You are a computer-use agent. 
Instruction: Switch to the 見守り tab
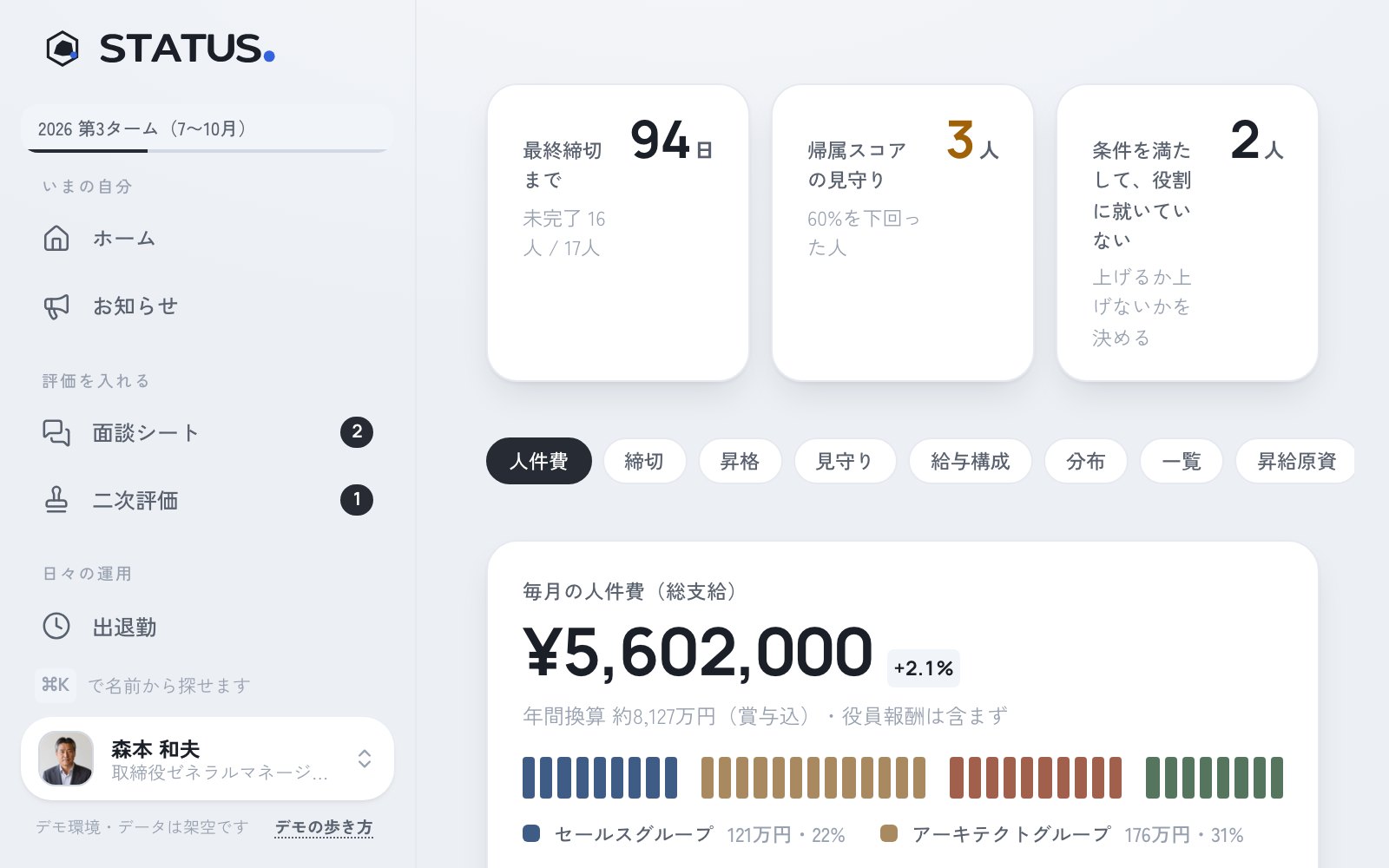(845, 461)
